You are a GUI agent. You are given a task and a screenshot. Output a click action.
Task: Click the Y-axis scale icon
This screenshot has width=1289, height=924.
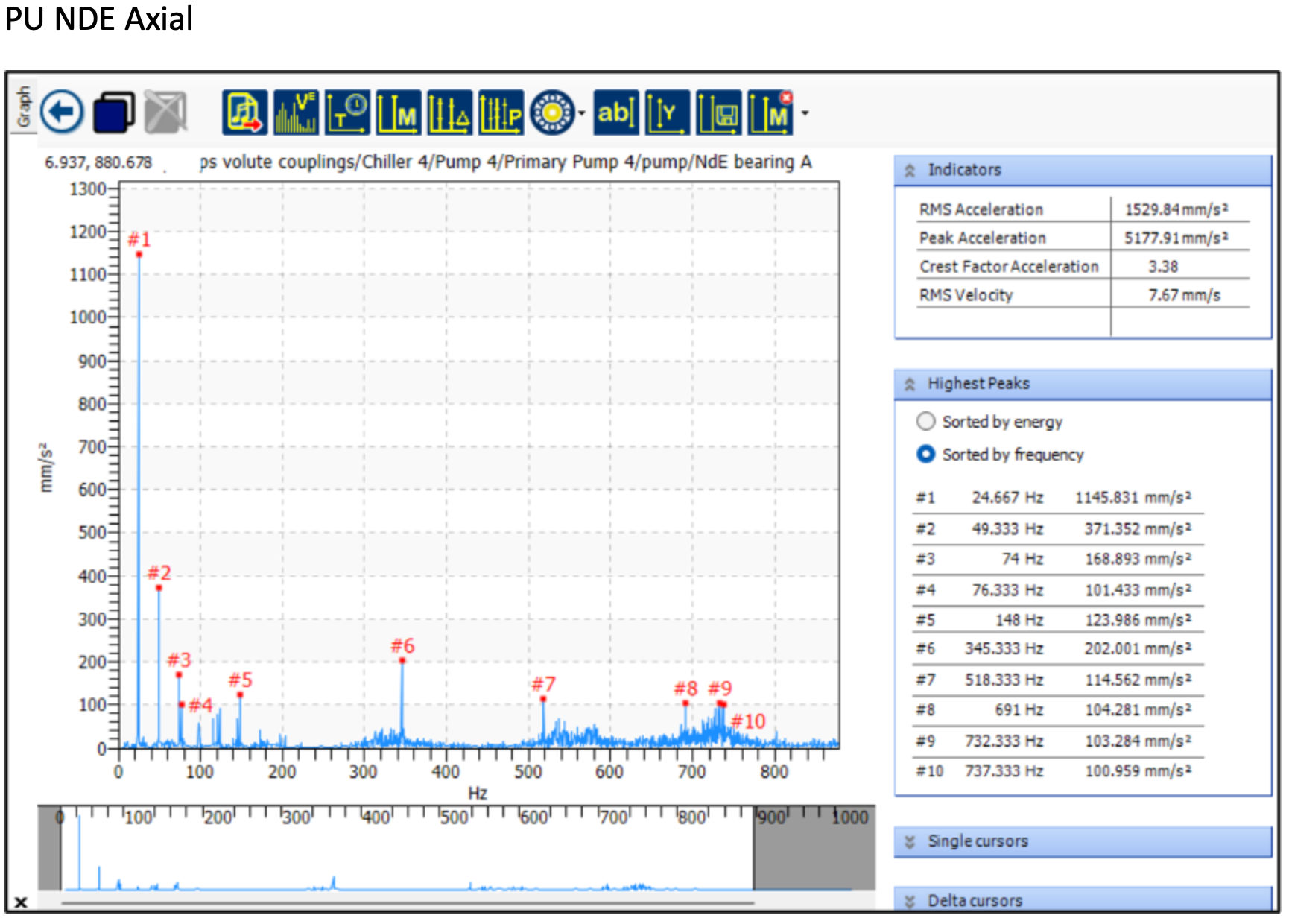tap(667, 113)
